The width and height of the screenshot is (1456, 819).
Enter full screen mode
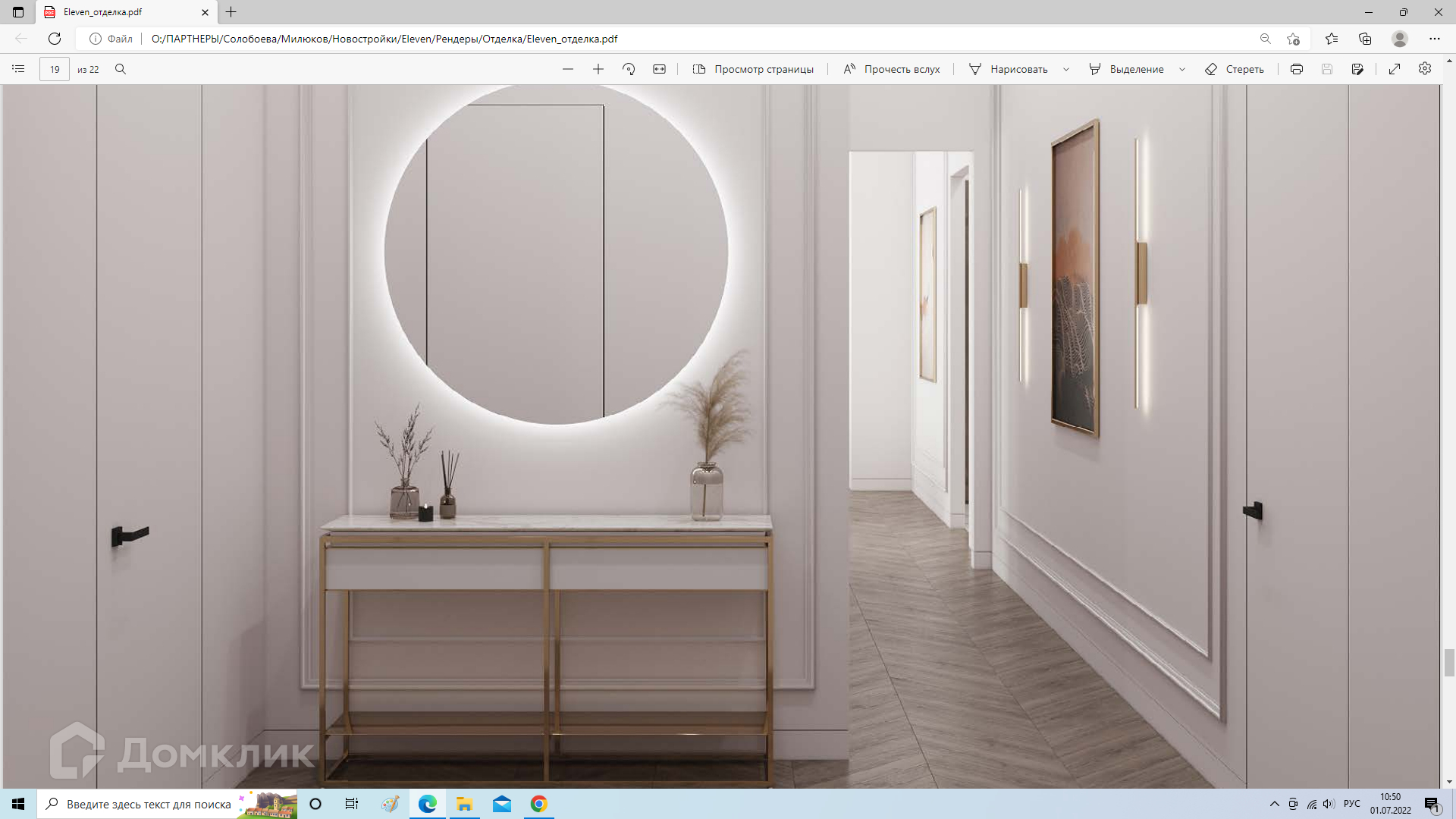(x=1395, y=69)
